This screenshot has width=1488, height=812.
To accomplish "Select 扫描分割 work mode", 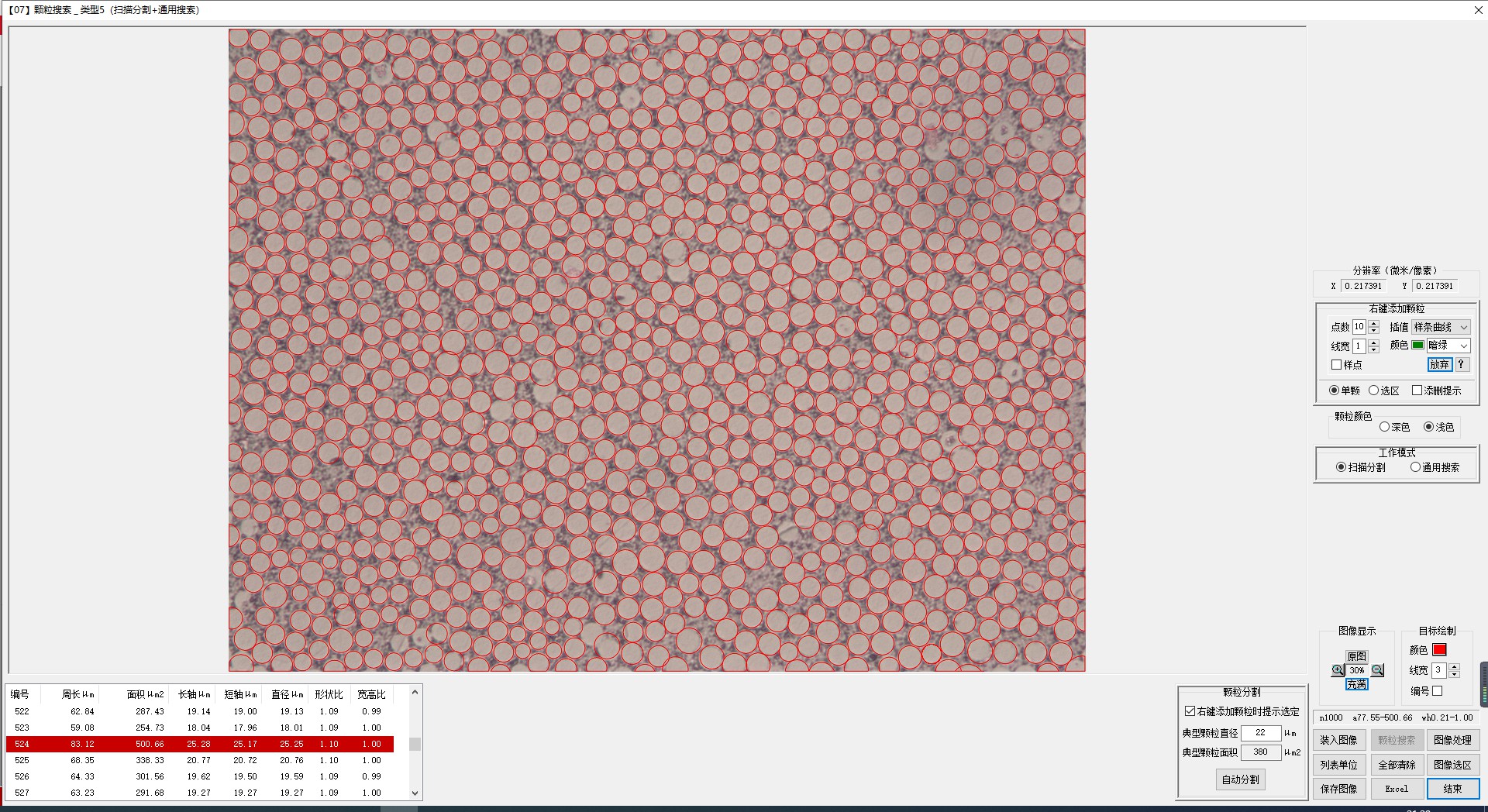I will pyautogui.click(x=1341, y=467).
